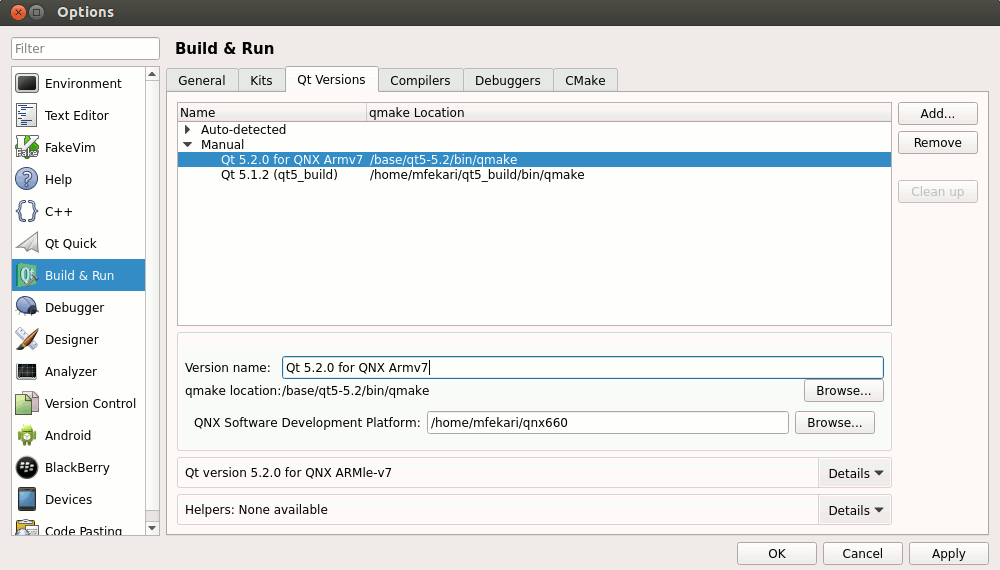
Task: Select the C++ braces icon
Action: [27, 211]
